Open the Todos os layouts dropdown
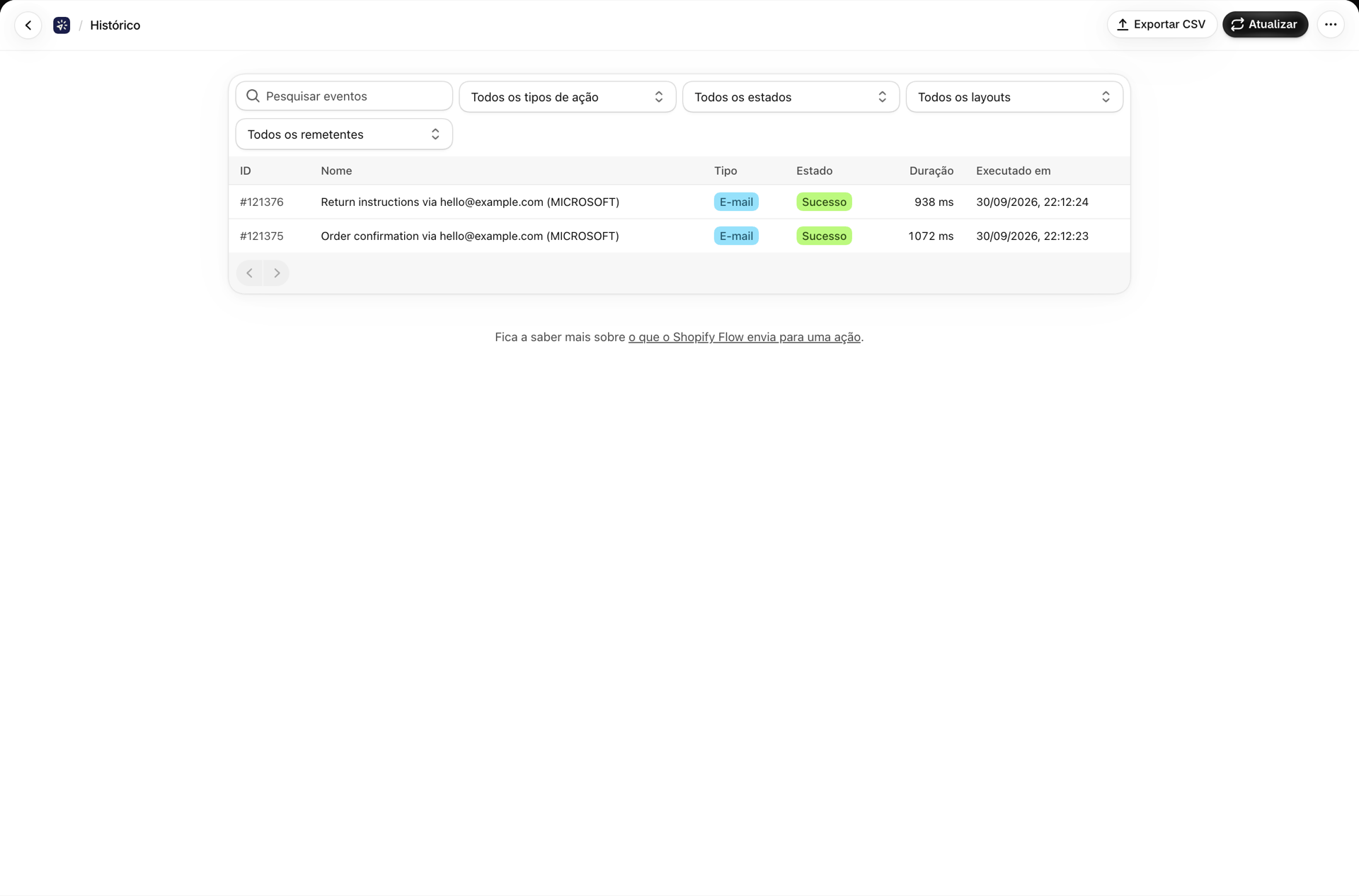This screenshot has width=1359, height=896. 1014,97
